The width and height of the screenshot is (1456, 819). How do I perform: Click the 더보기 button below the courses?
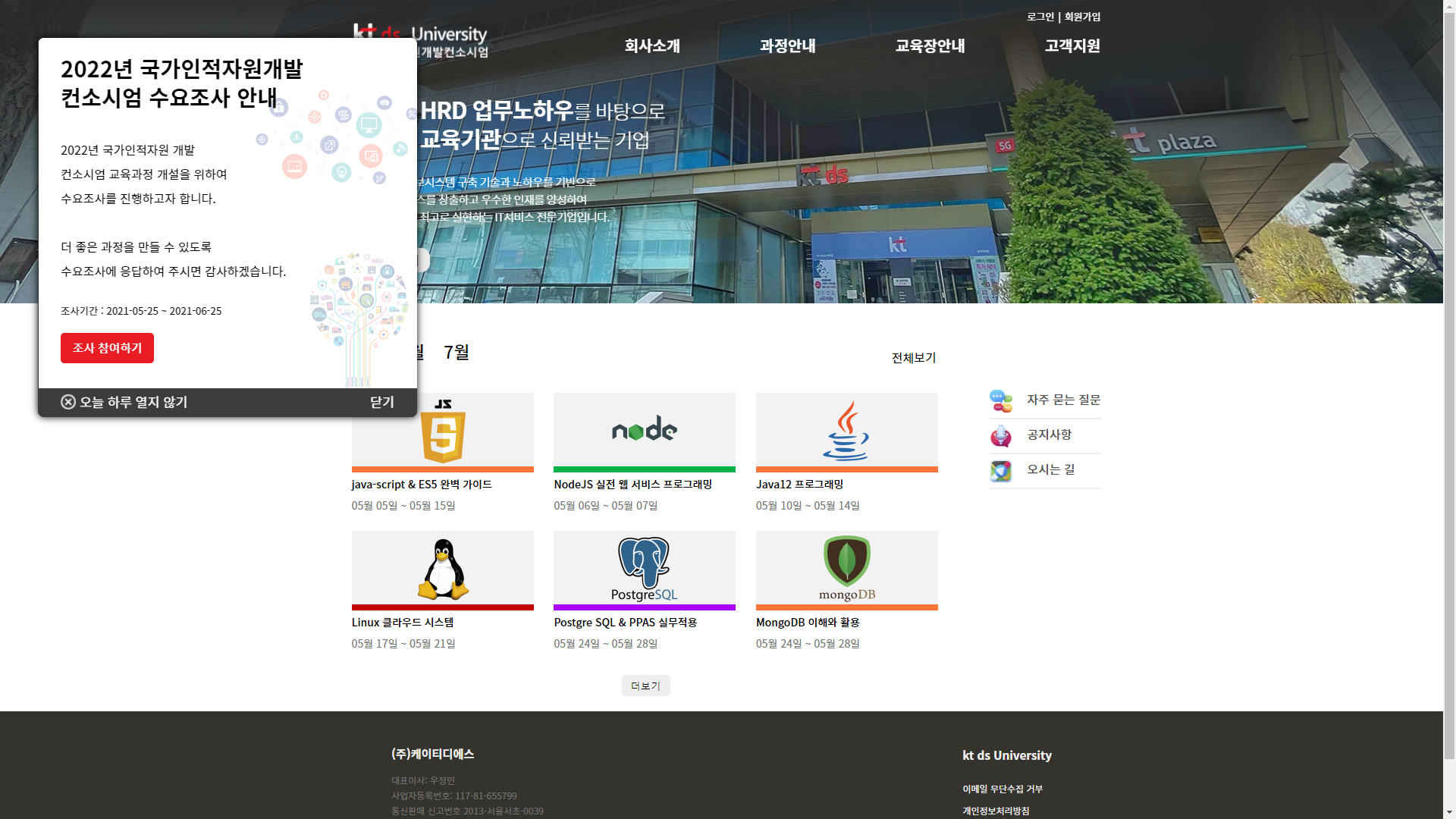click(645, 685)
